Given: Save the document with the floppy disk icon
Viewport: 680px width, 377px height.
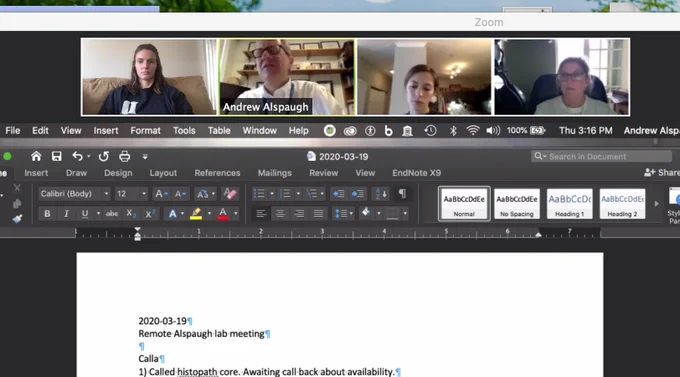Looking at the screenshot, I should click(56, 156).
